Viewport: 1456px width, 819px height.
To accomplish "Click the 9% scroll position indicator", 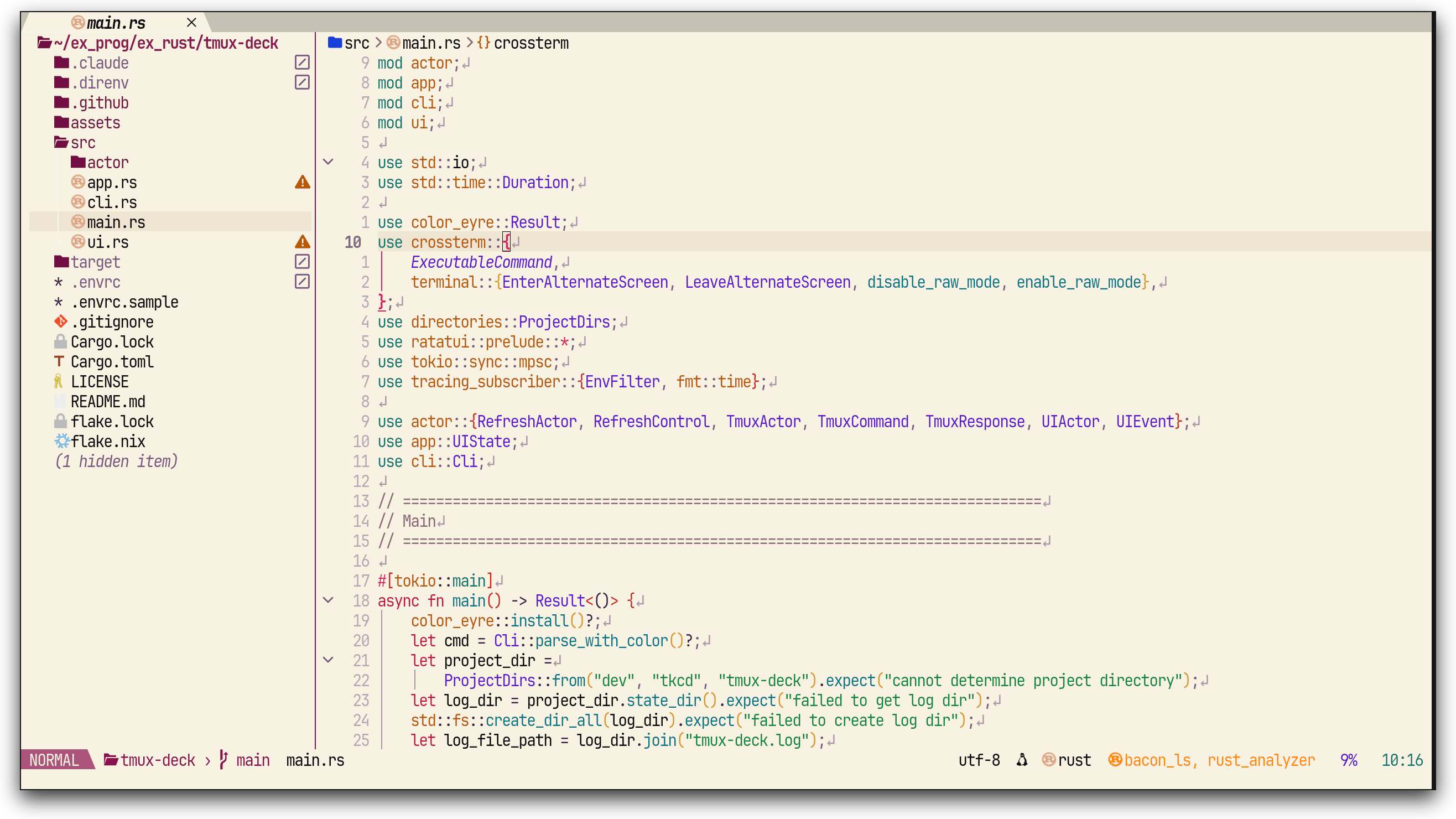I will click(1349, 760).
